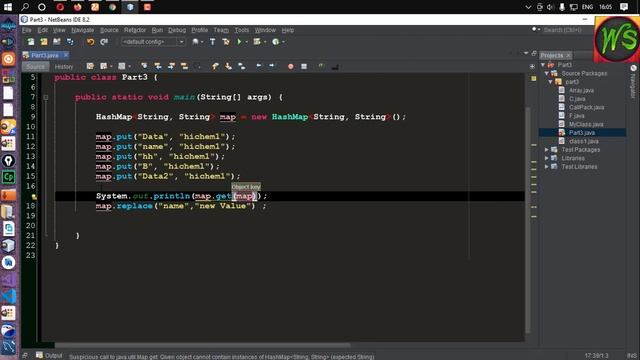Screen dimensions: 640x360
Task: Click the New Project toolbar icon
Action: pos(44,42)
